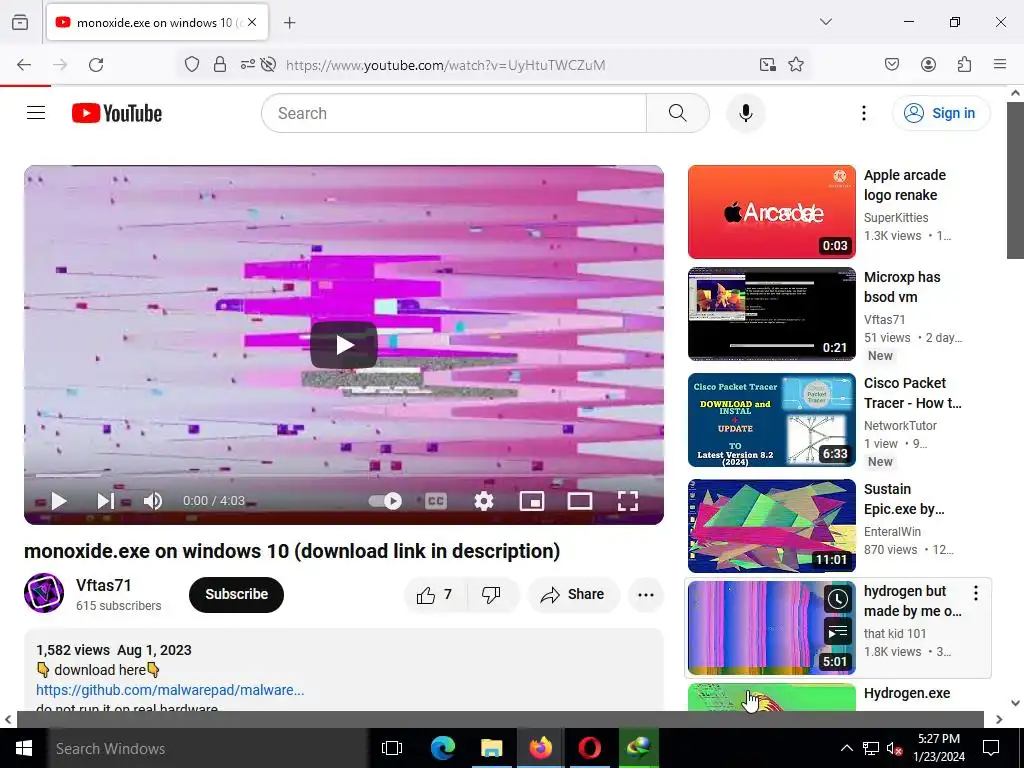Open Firefox tracking protection shield
Image resolution: width=1024 pixels, height=768 pixels.
191,65
